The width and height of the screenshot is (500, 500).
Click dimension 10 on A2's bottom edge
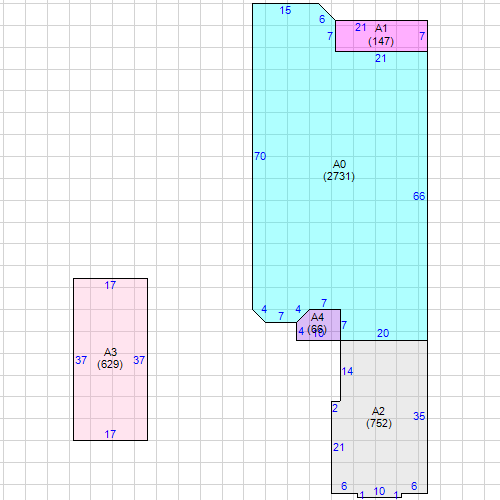[379, 491]
